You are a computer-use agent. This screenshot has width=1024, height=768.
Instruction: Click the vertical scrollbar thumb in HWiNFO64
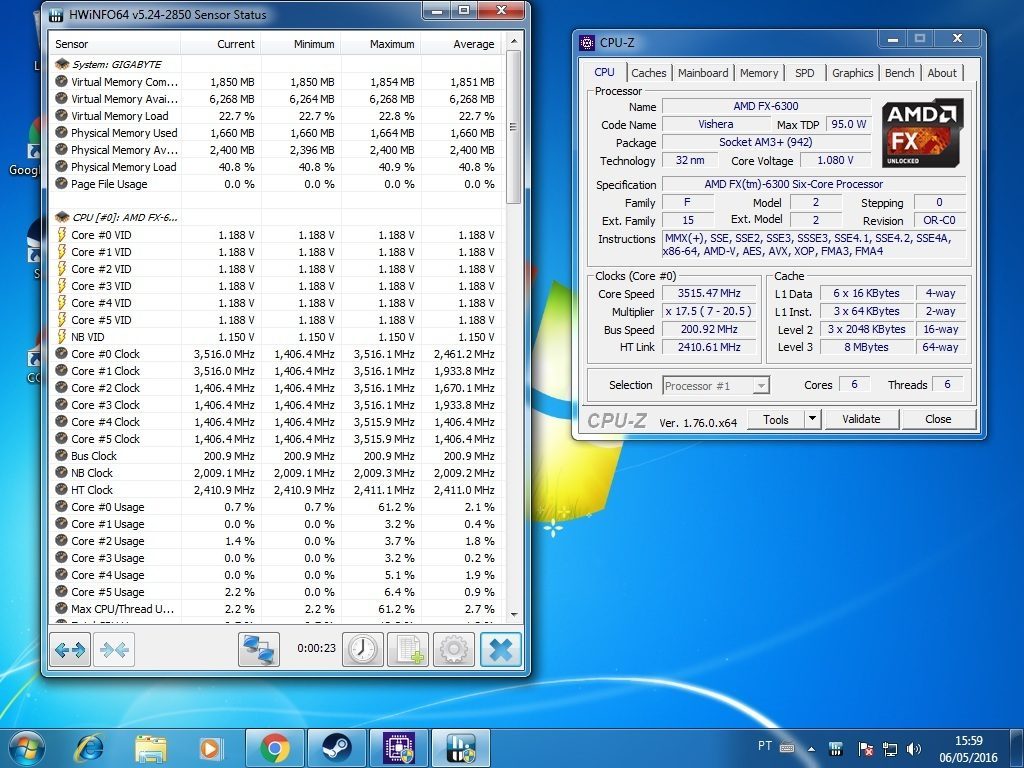514,127
